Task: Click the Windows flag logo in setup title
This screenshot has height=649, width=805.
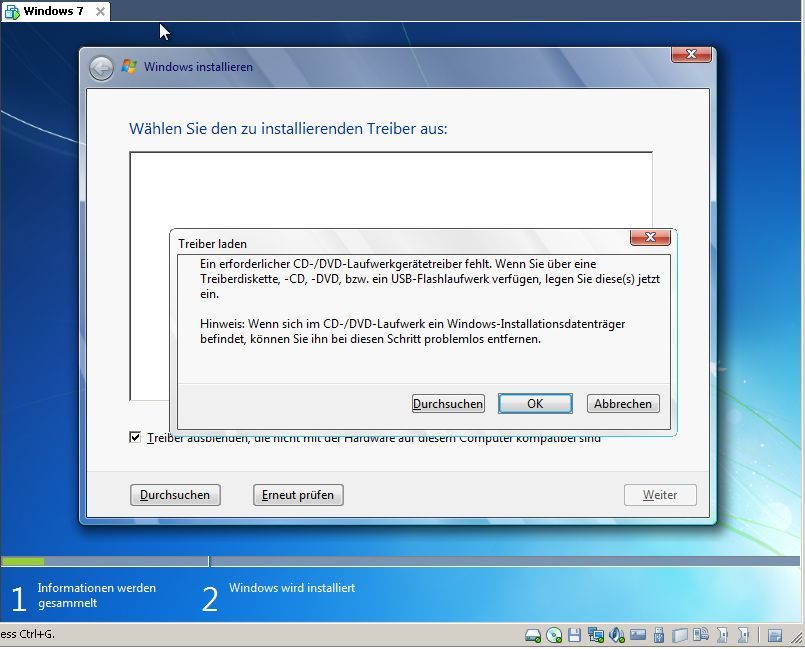Action: tap(129, 66)
